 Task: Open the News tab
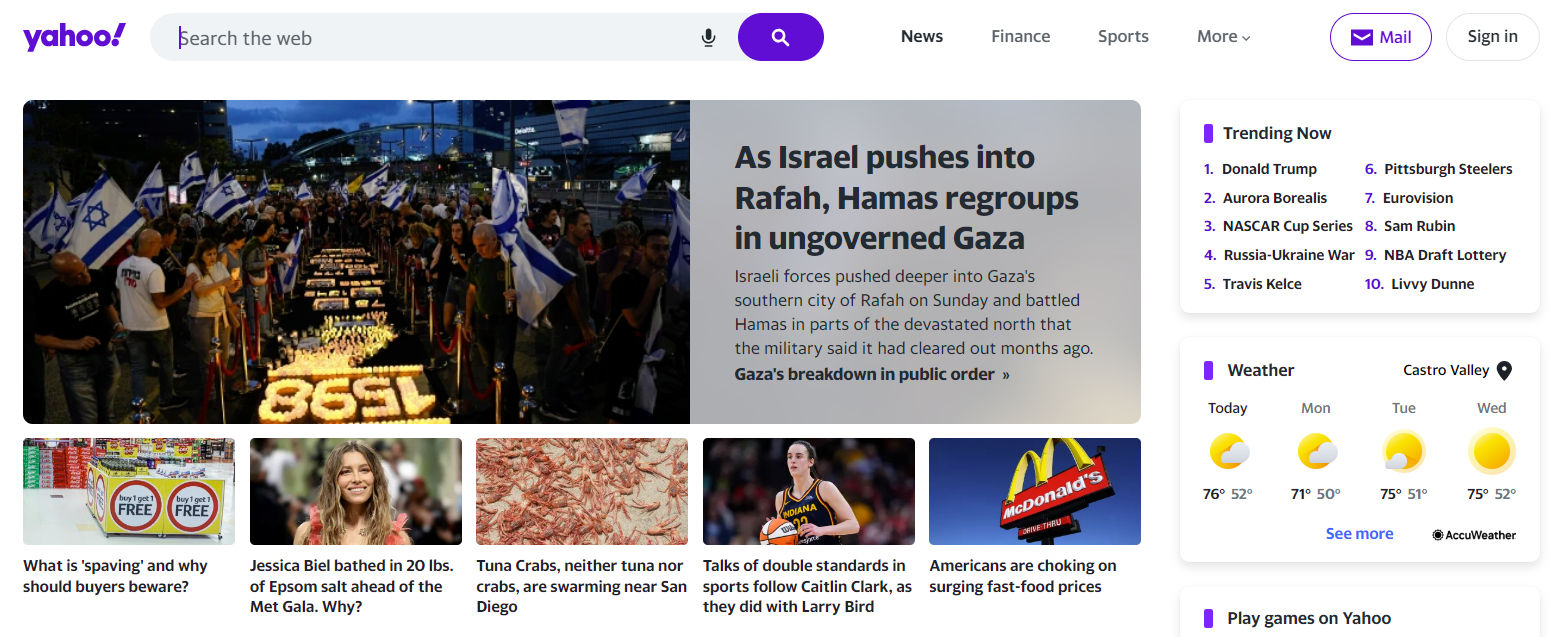click(x=922, y=37)
